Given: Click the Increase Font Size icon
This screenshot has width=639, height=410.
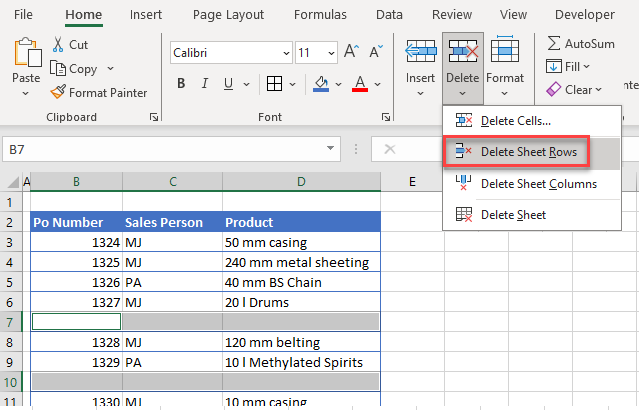Looking at the screenshot, I should click(x=350, y=52).
